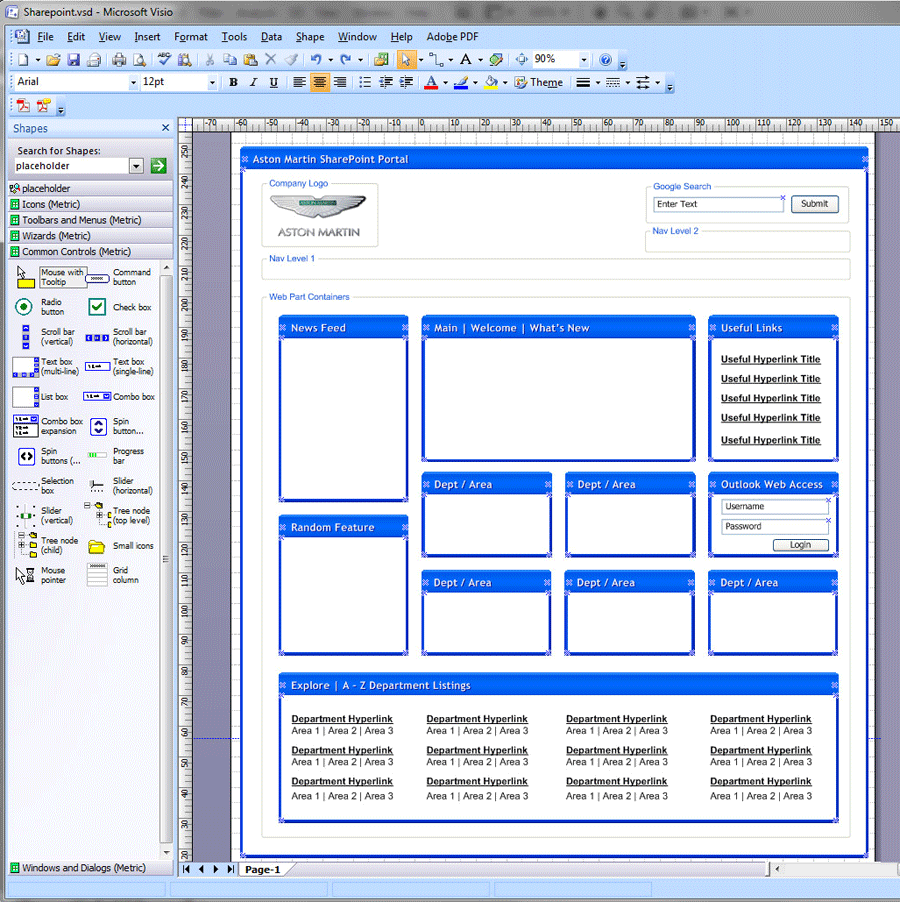The image size is (900, 902).
Task: Toggle Bold formatting
Action: (233, 83)
